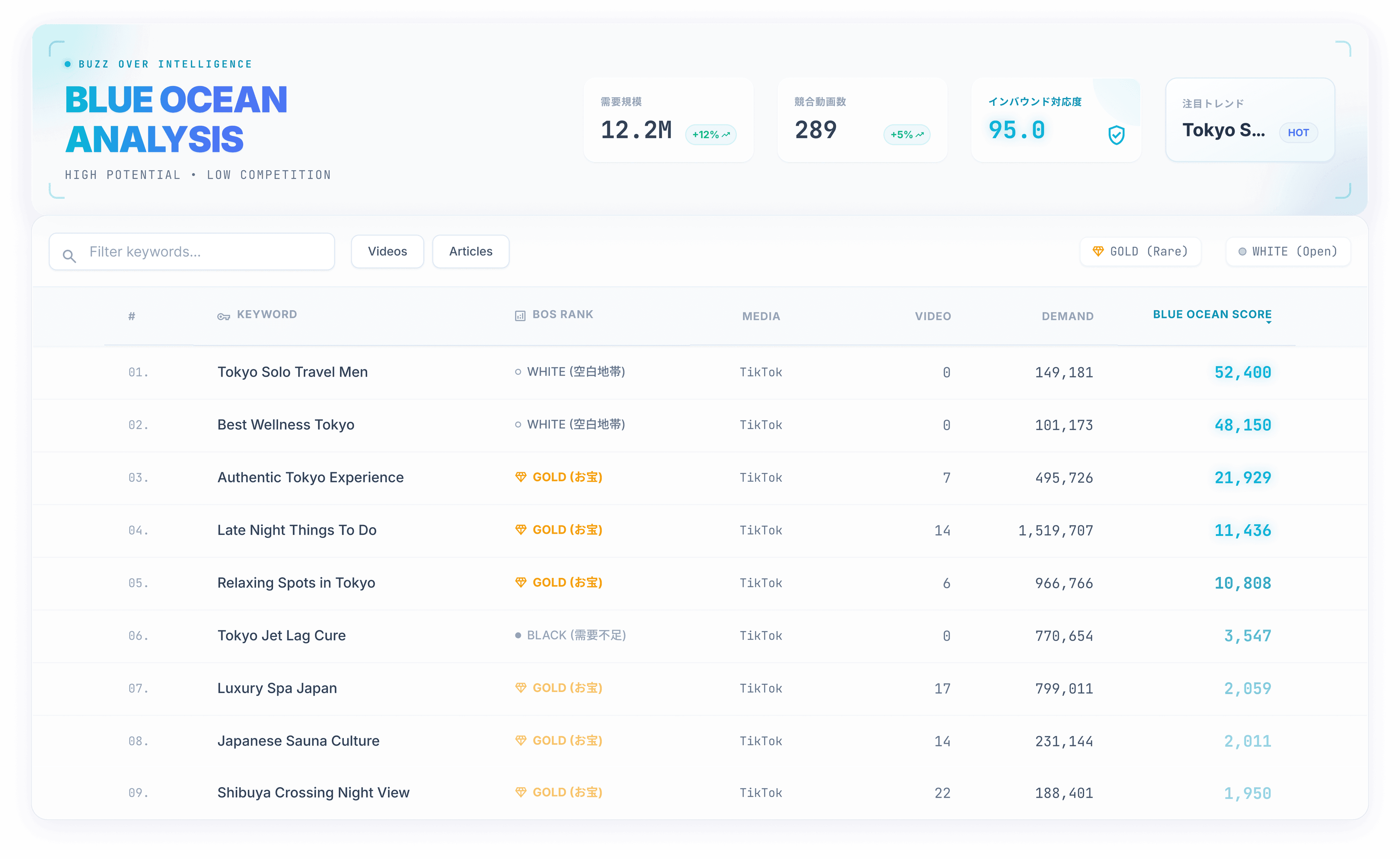Screen dimensions: 1400x859
Task: Open Late Night Things To Do keyword
Action: [297, 530]
